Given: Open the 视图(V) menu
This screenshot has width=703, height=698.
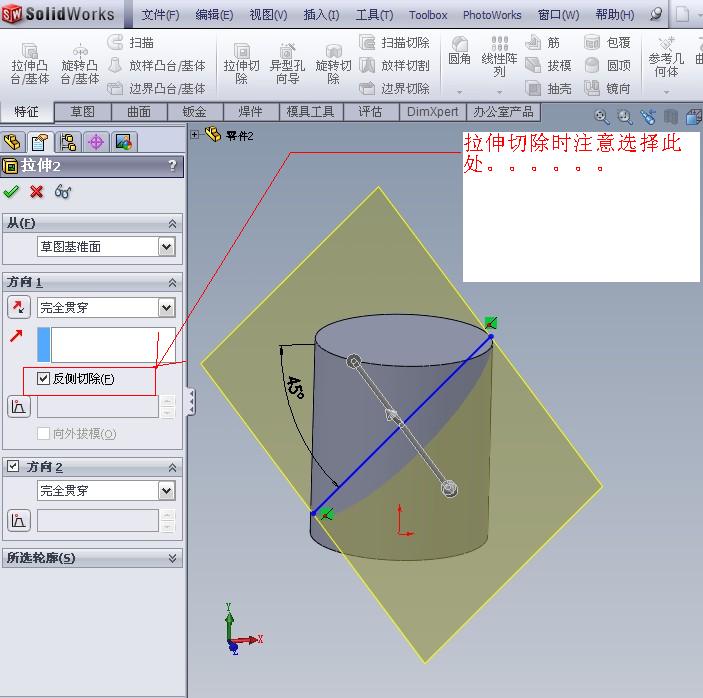Looking at the screenshot, I should click(x=268, y=15).
